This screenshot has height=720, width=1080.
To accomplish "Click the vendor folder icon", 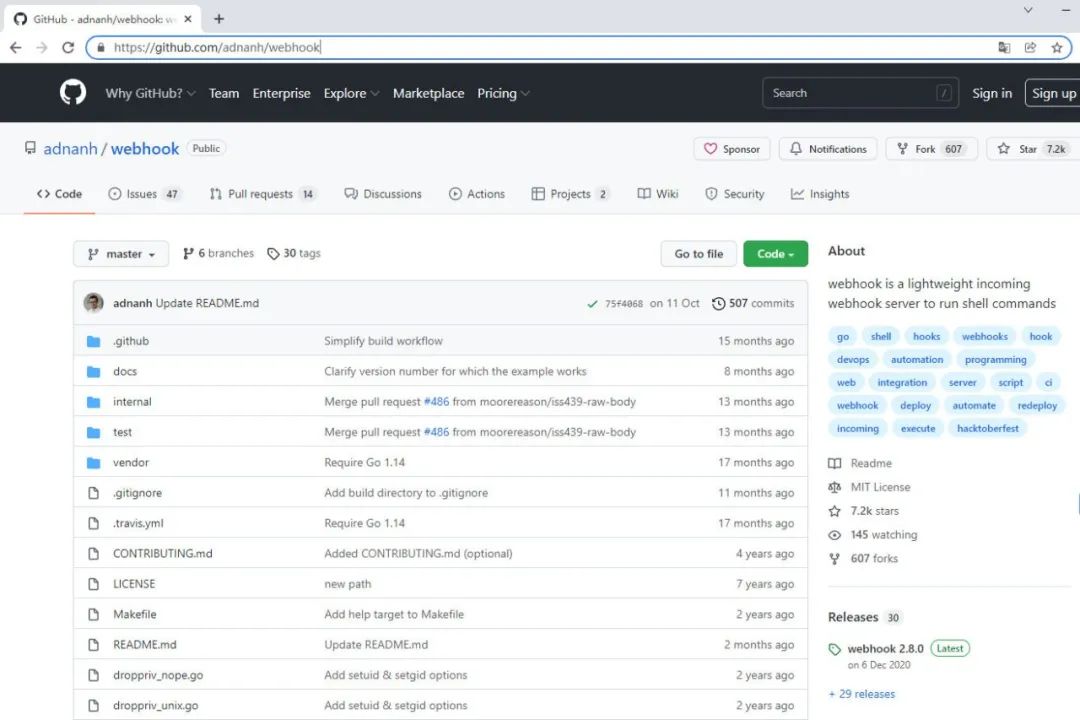I will tap(94, 462).
